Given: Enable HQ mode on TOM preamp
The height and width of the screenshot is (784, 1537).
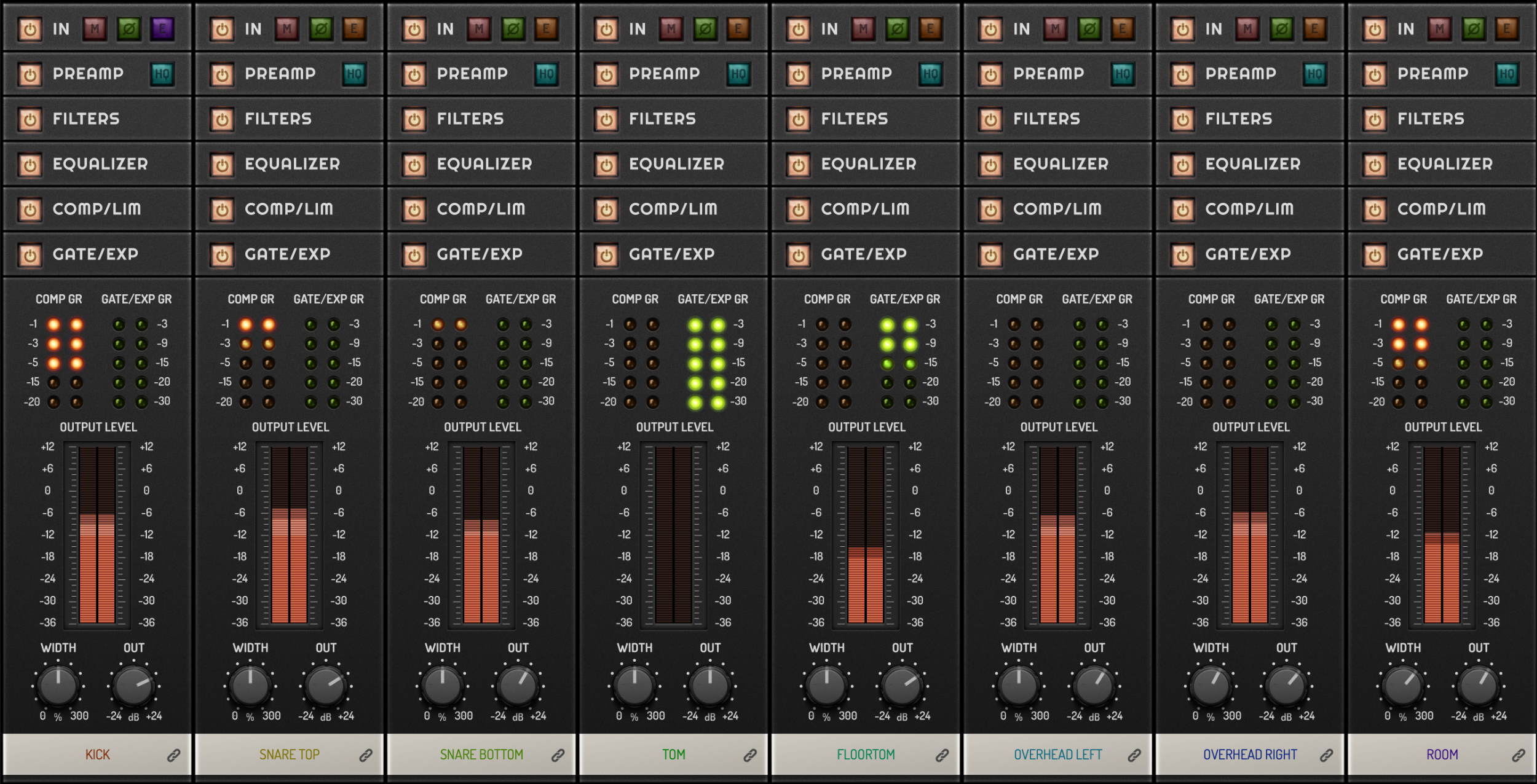Looking at the screenshot, I should [738, 74].
